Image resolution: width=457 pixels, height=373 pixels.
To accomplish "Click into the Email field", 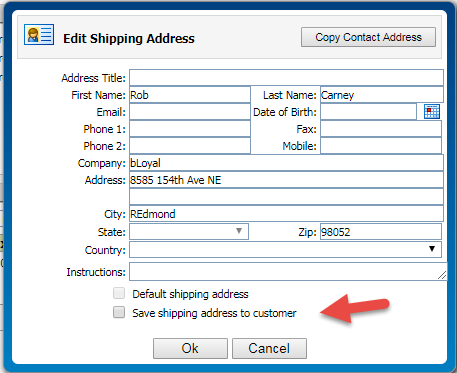I will click(x=190, y=112).
